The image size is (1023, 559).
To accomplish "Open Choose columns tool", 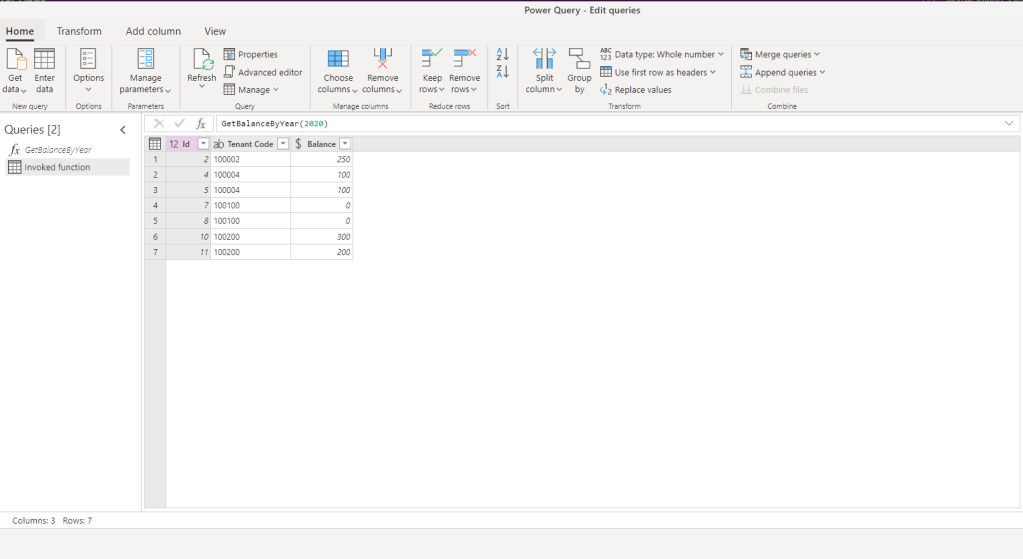I will pos(338,60).
